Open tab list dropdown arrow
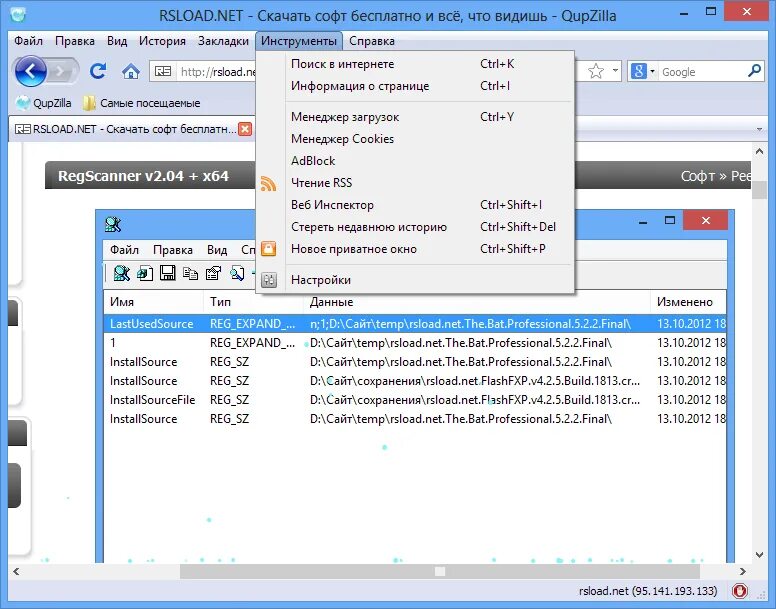The width and height of the screenshot is (776, 609). pos(759,130)
